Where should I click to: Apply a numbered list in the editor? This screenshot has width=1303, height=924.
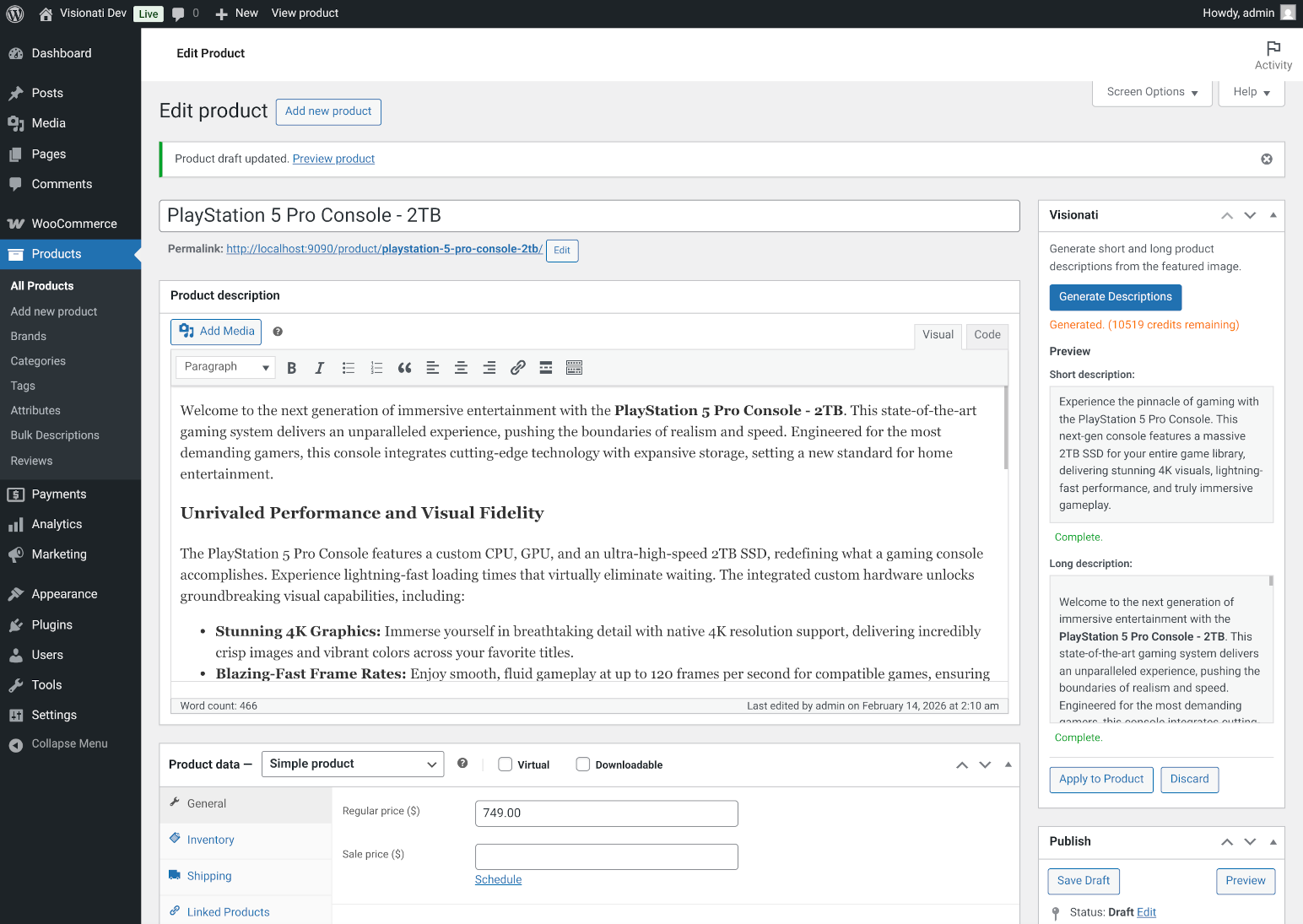376,367
